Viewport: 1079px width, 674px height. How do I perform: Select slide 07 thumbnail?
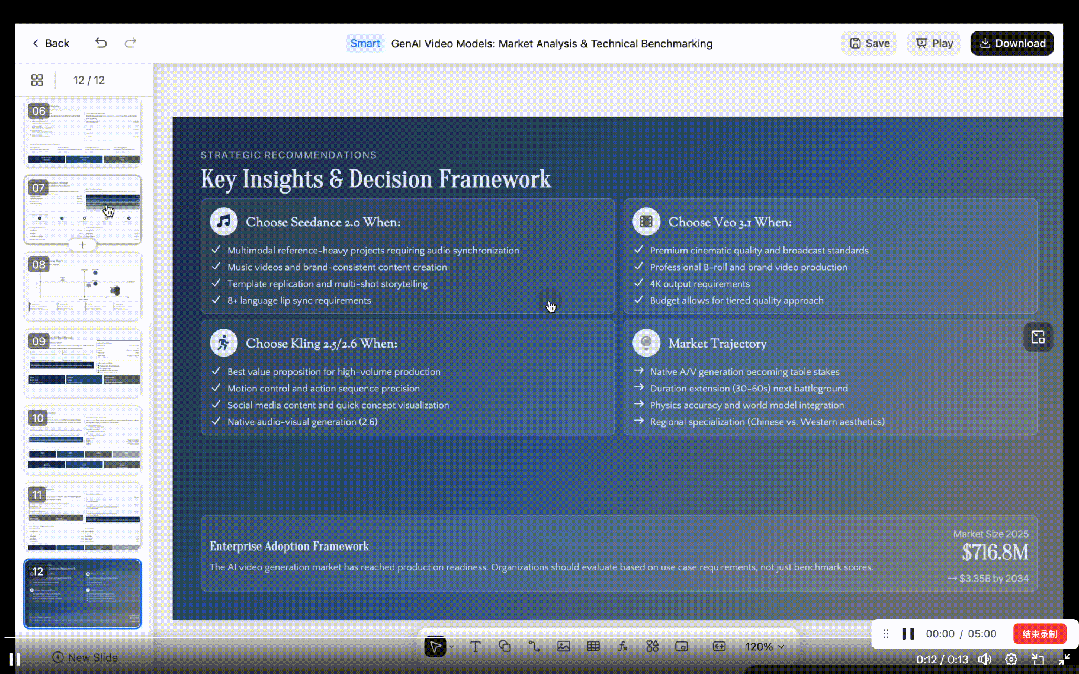(83, 209)
